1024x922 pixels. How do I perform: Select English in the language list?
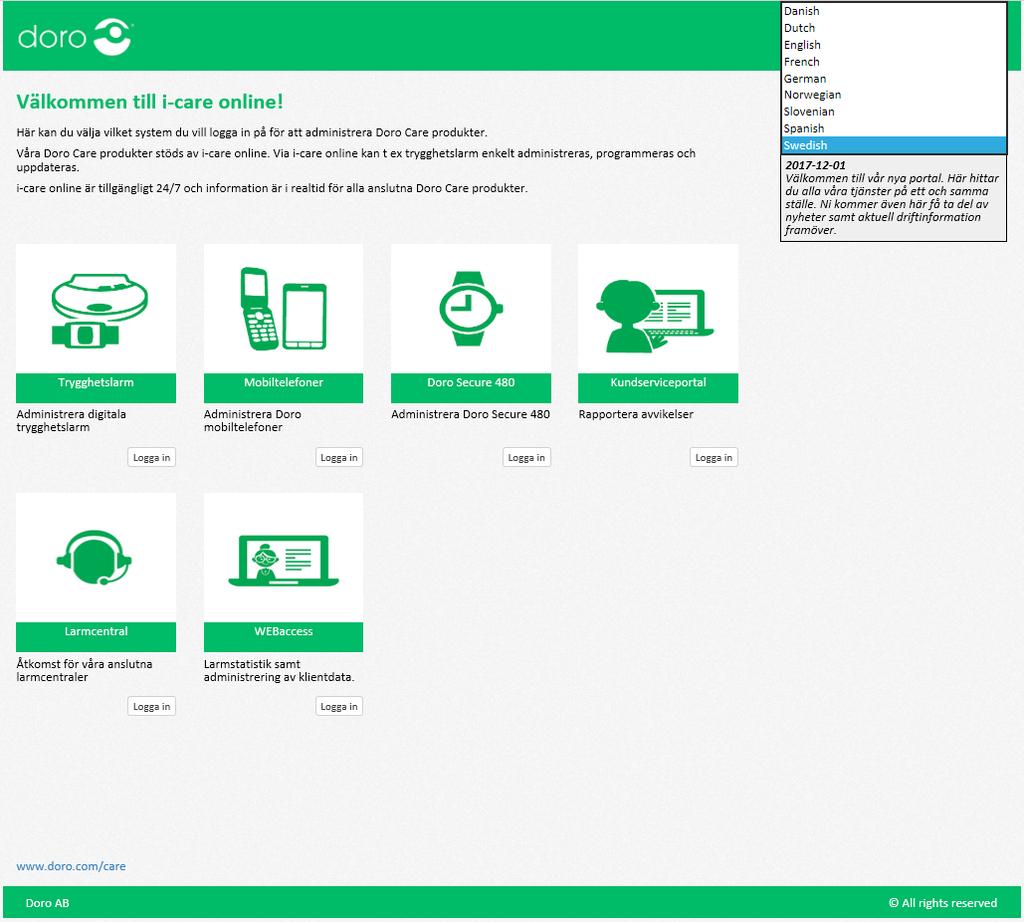pyautogui.click(x=893, y=45)
